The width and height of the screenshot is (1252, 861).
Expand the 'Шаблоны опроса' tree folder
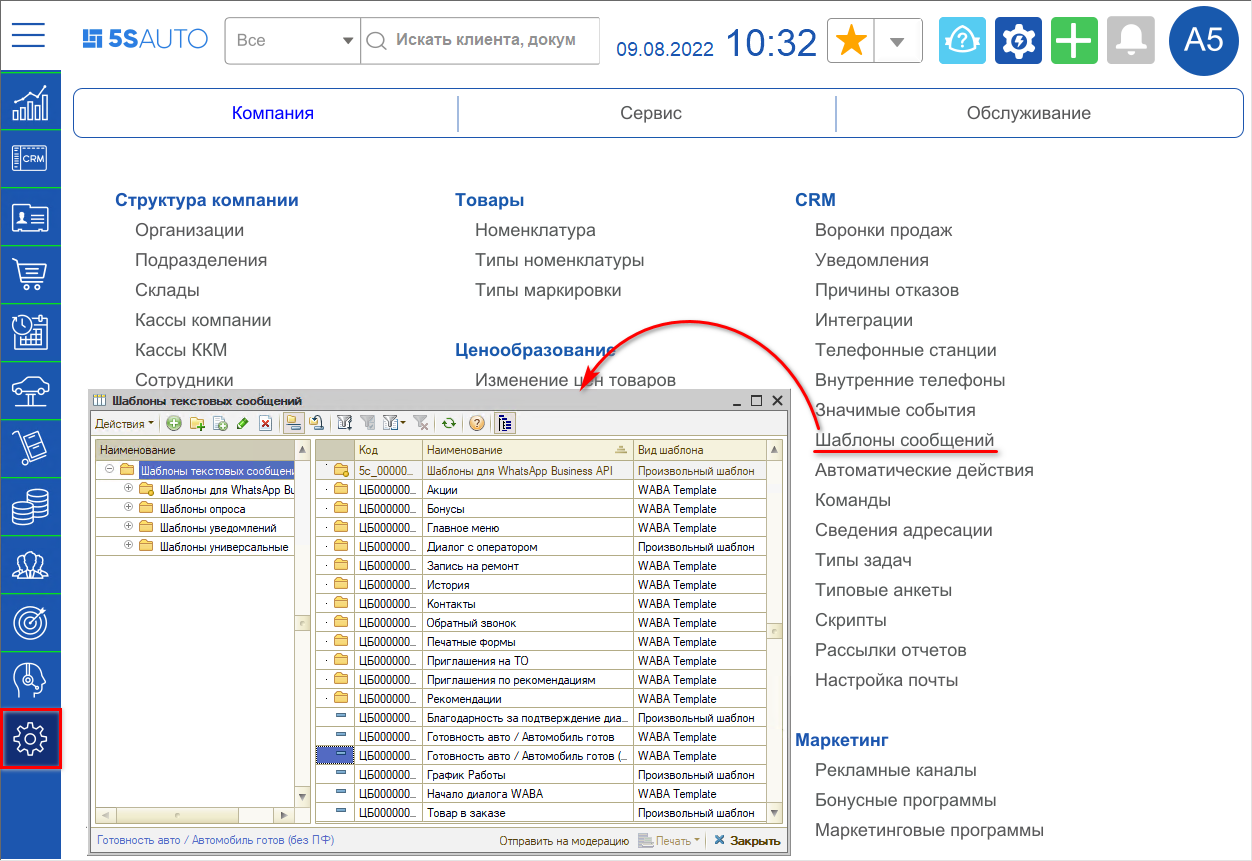pyautogui.click(x=128, y=508)
